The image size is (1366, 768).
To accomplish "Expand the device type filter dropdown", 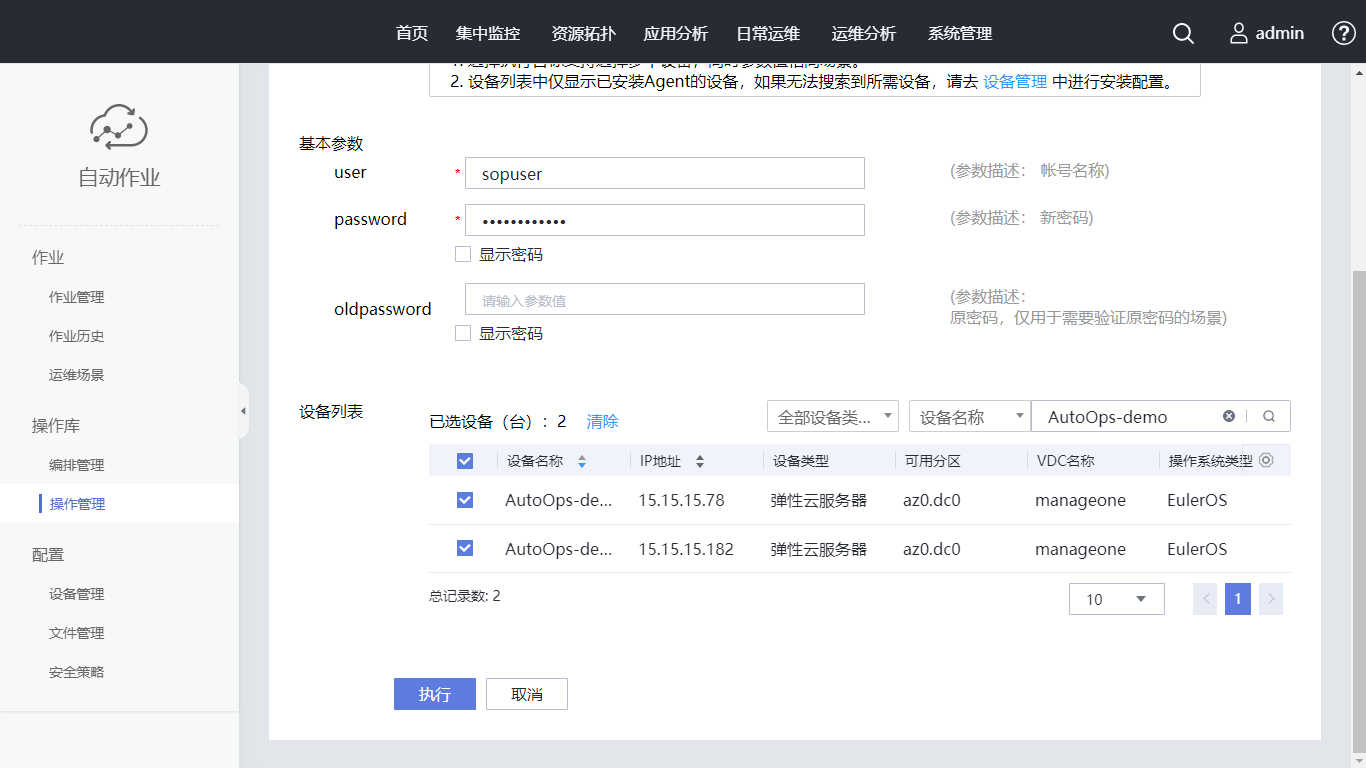I will pyautogui.click(x=832, y=416).
